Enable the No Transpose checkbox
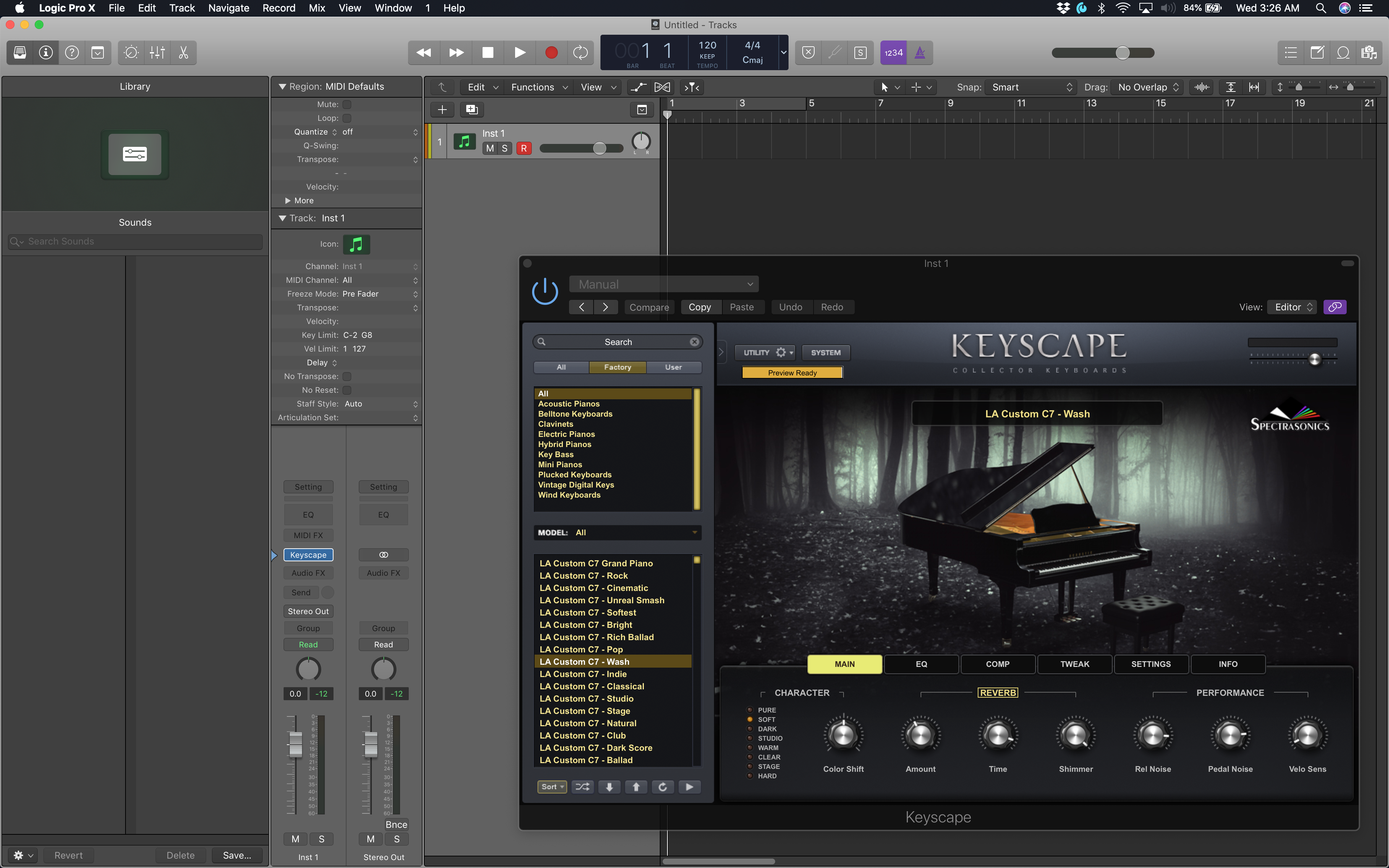Screen dimensions: 1389x868 click(347, 376)
